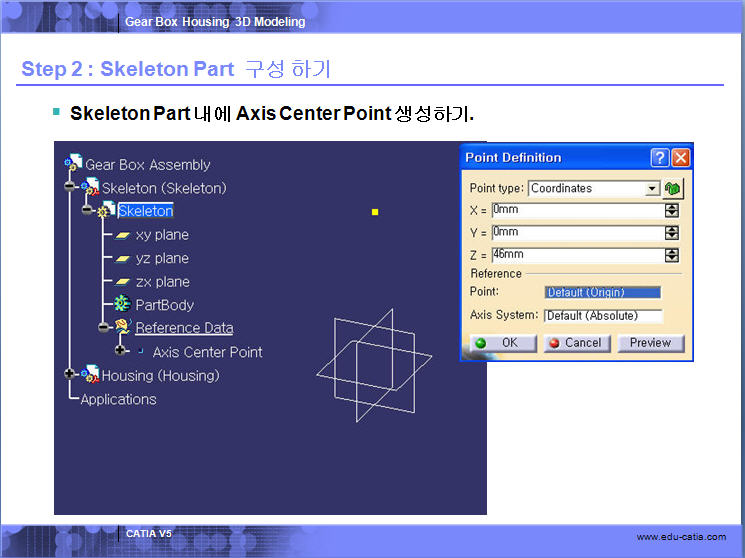This screenshot has height=558, width=745.
Task: Expand the Axis Center Point node
Action: coord(121,351)
